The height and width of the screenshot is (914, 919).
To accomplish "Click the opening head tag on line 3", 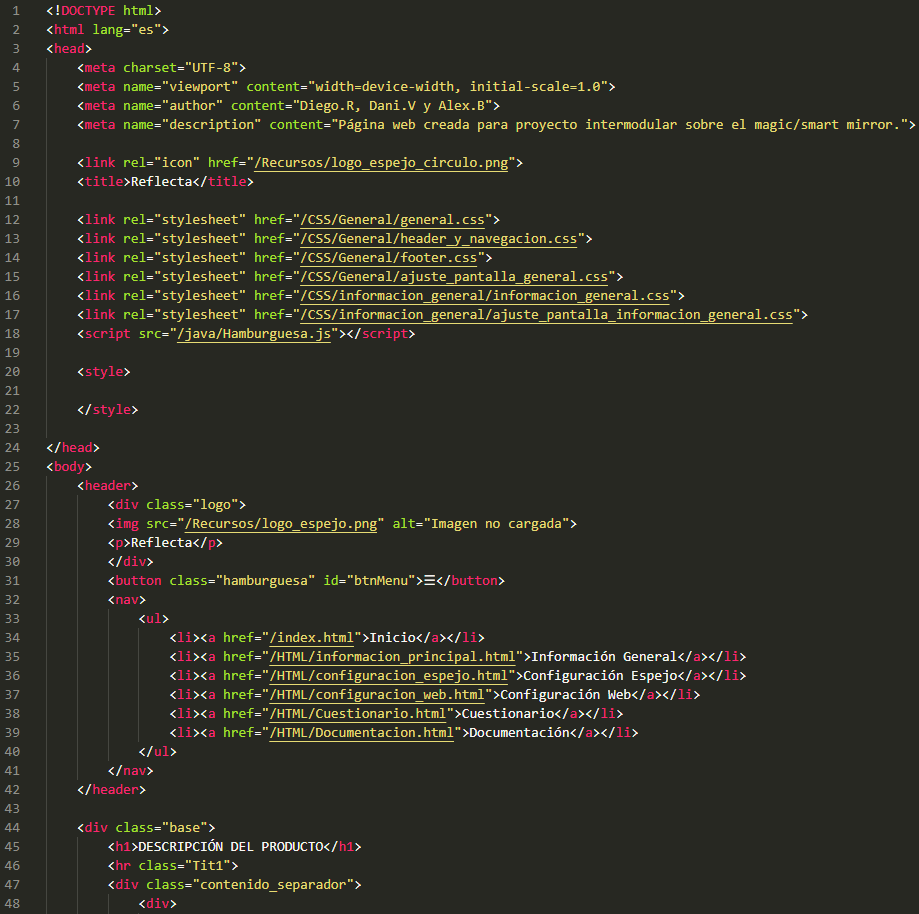I will (69, 49).
